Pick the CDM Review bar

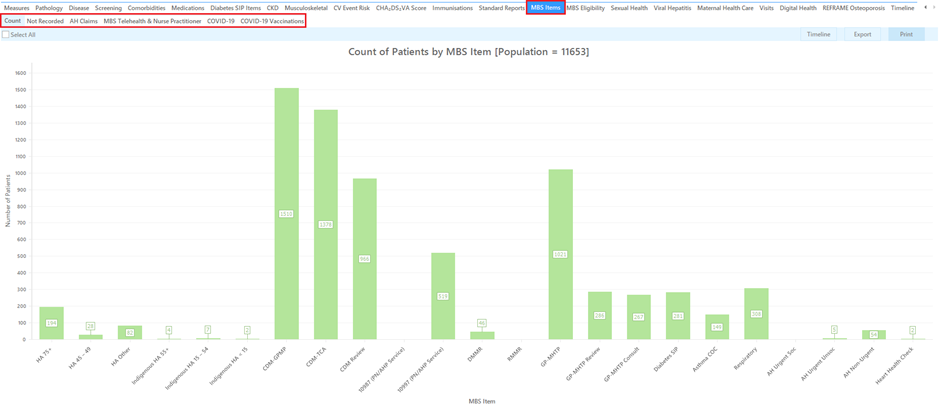point(364,259)
